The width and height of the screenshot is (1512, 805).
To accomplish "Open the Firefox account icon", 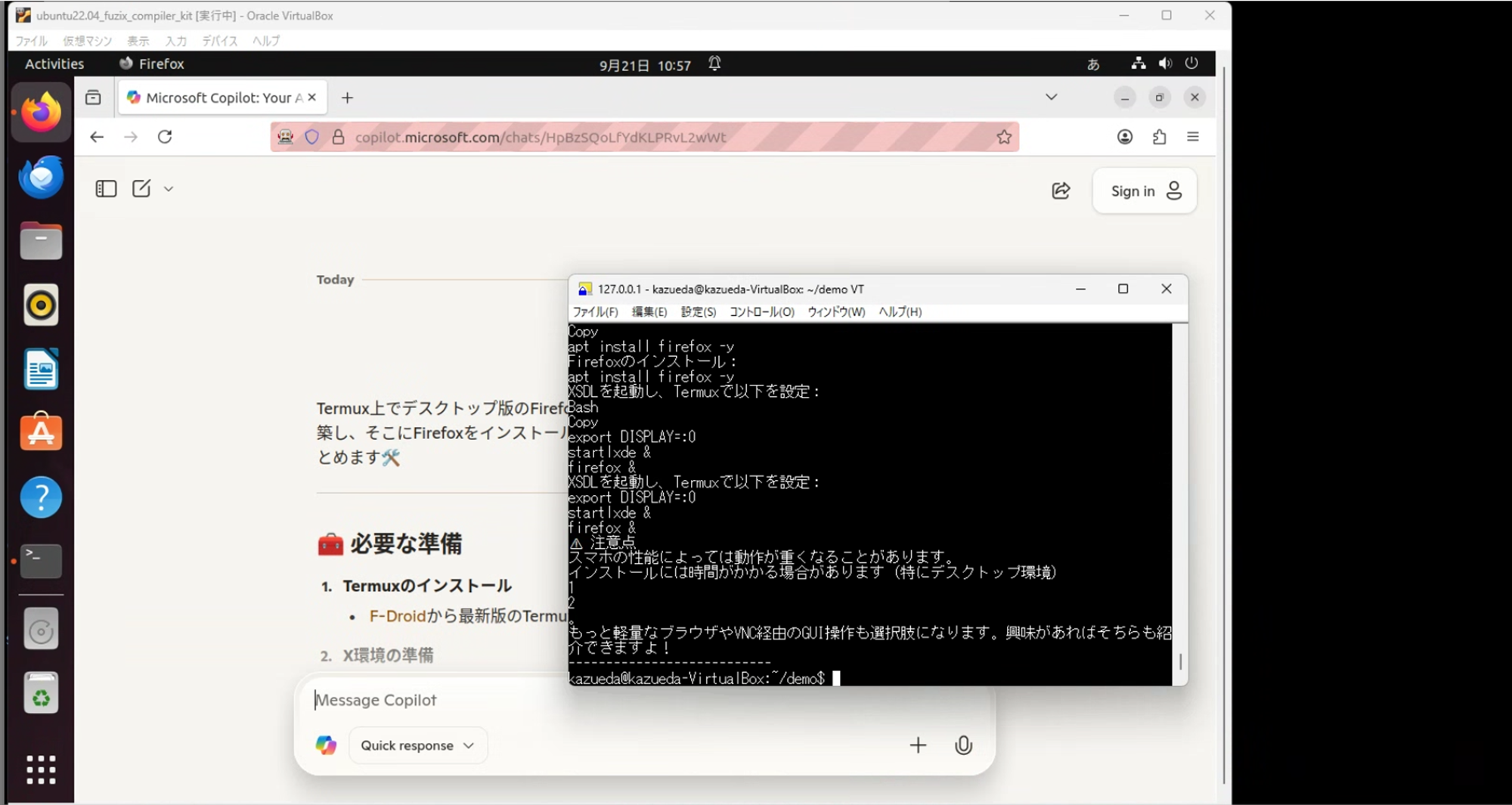I will (1125, 137).
